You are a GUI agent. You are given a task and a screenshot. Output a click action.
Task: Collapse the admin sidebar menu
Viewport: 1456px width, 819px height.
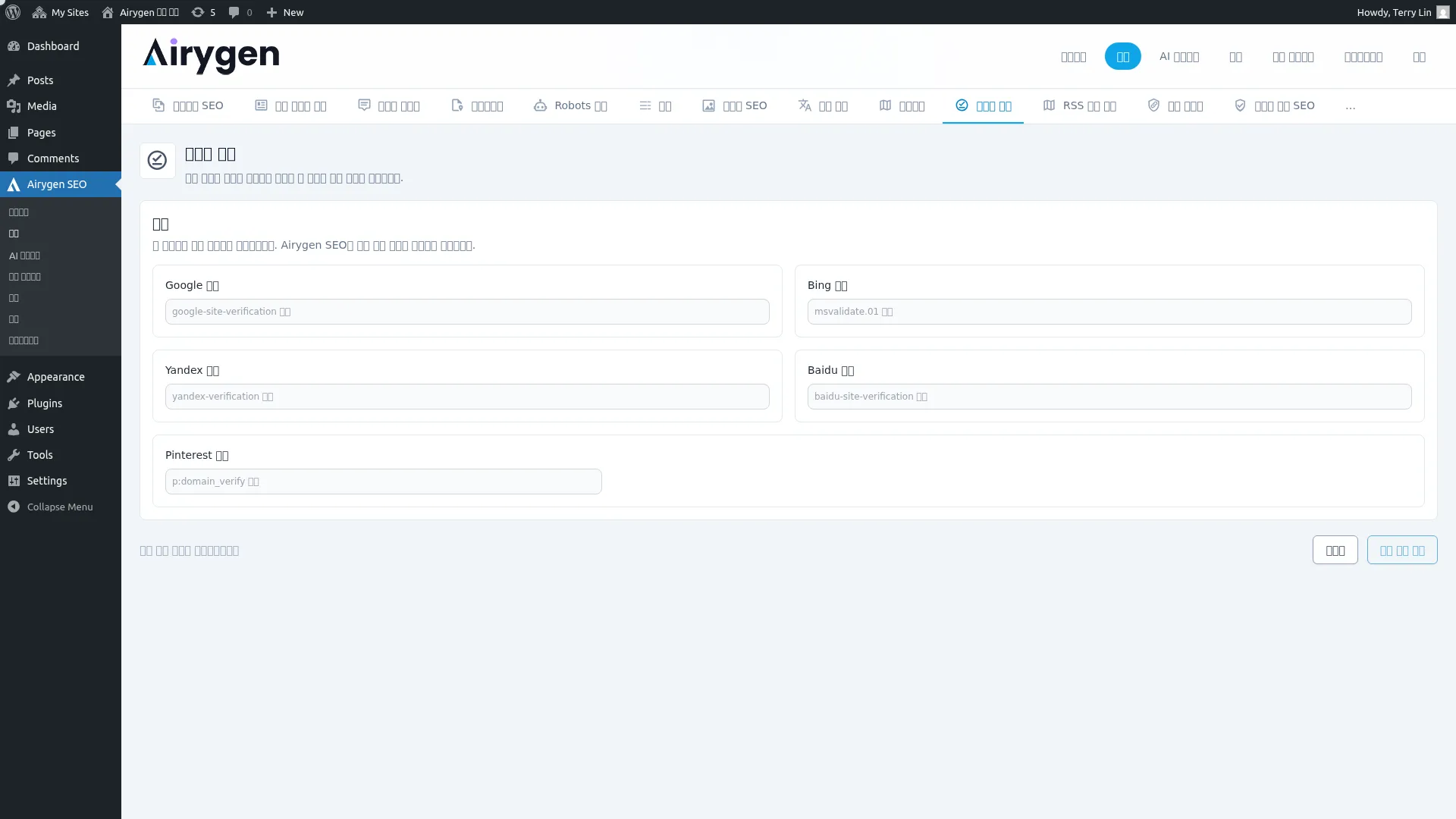coord(61,507)
